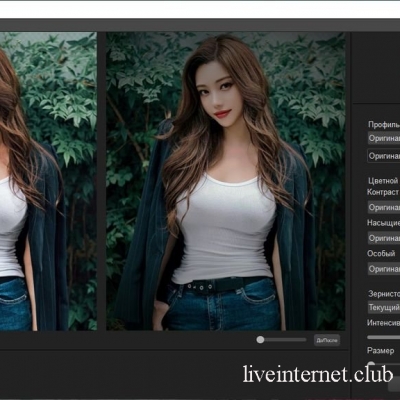The image size is (400, 400).
Task: Open the Контраст Оригинал dropdown
Action: [x=384, y=207]
